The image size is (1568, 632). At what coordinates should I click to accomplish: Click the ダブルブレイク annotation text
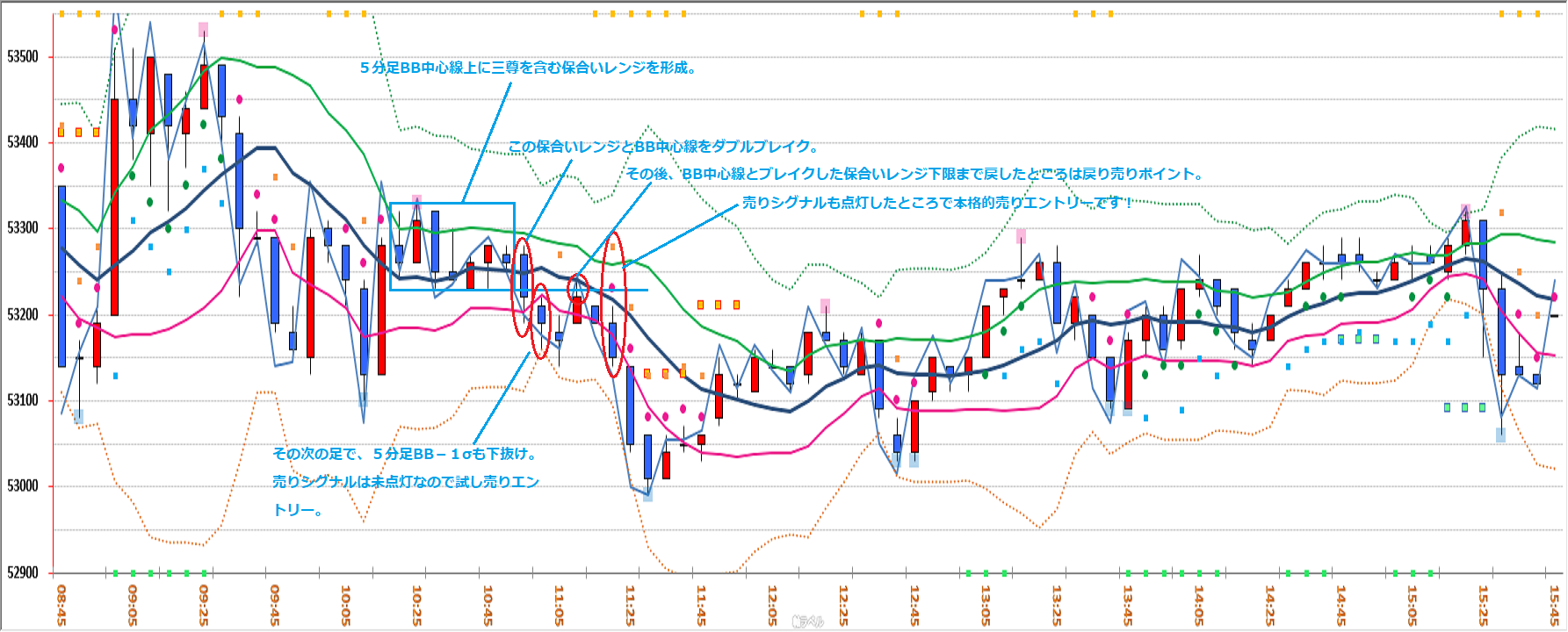point(663,147)
